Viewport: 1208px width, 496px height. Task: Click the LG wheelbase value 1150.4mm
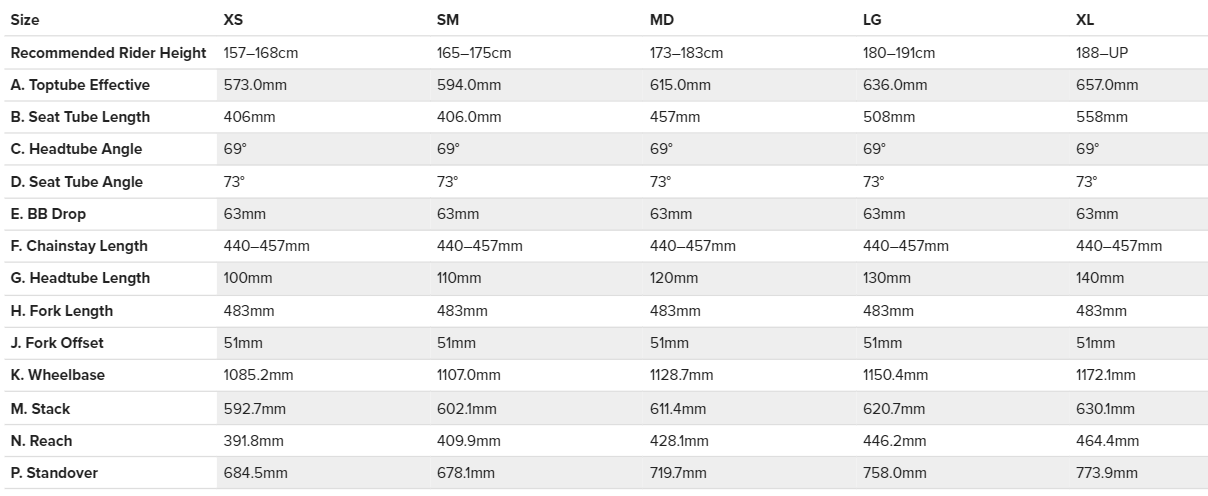pyautogui.click(x=895, y=375)
